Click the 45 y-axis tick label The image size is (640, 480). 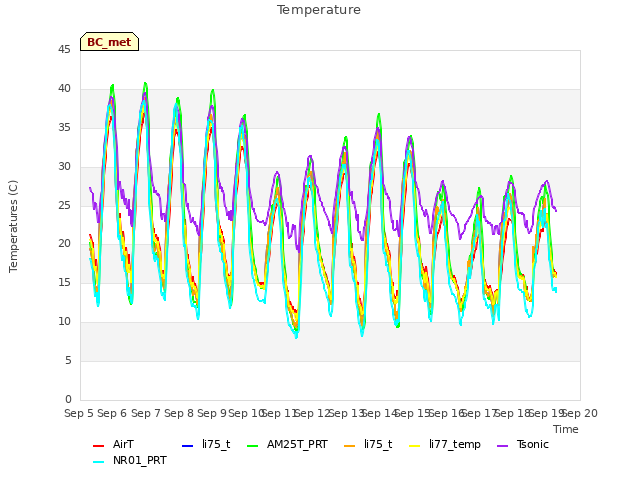point(64,50)
